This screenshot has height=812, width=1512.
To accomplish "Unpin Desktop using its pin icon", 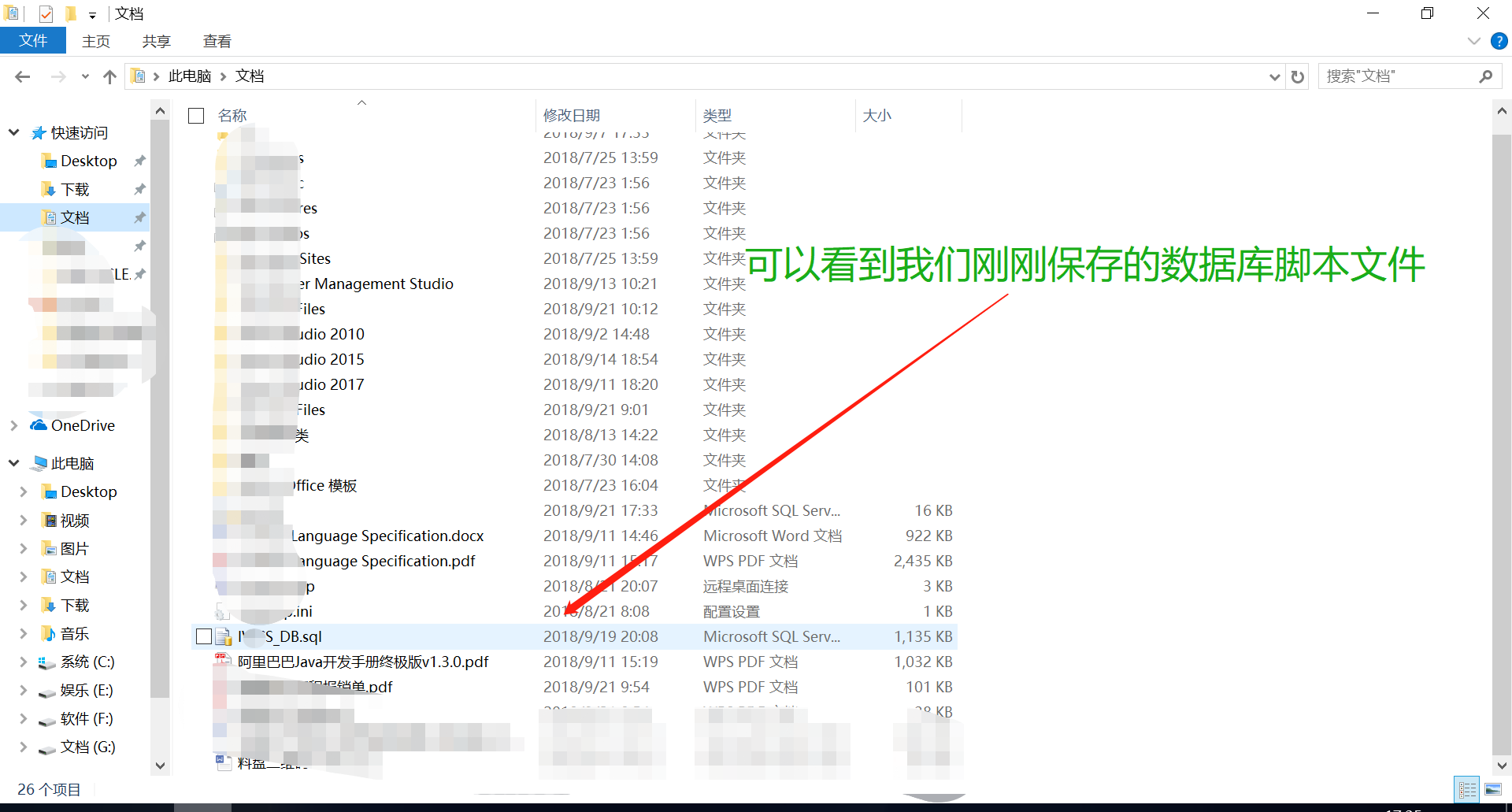I will point(139,161).
